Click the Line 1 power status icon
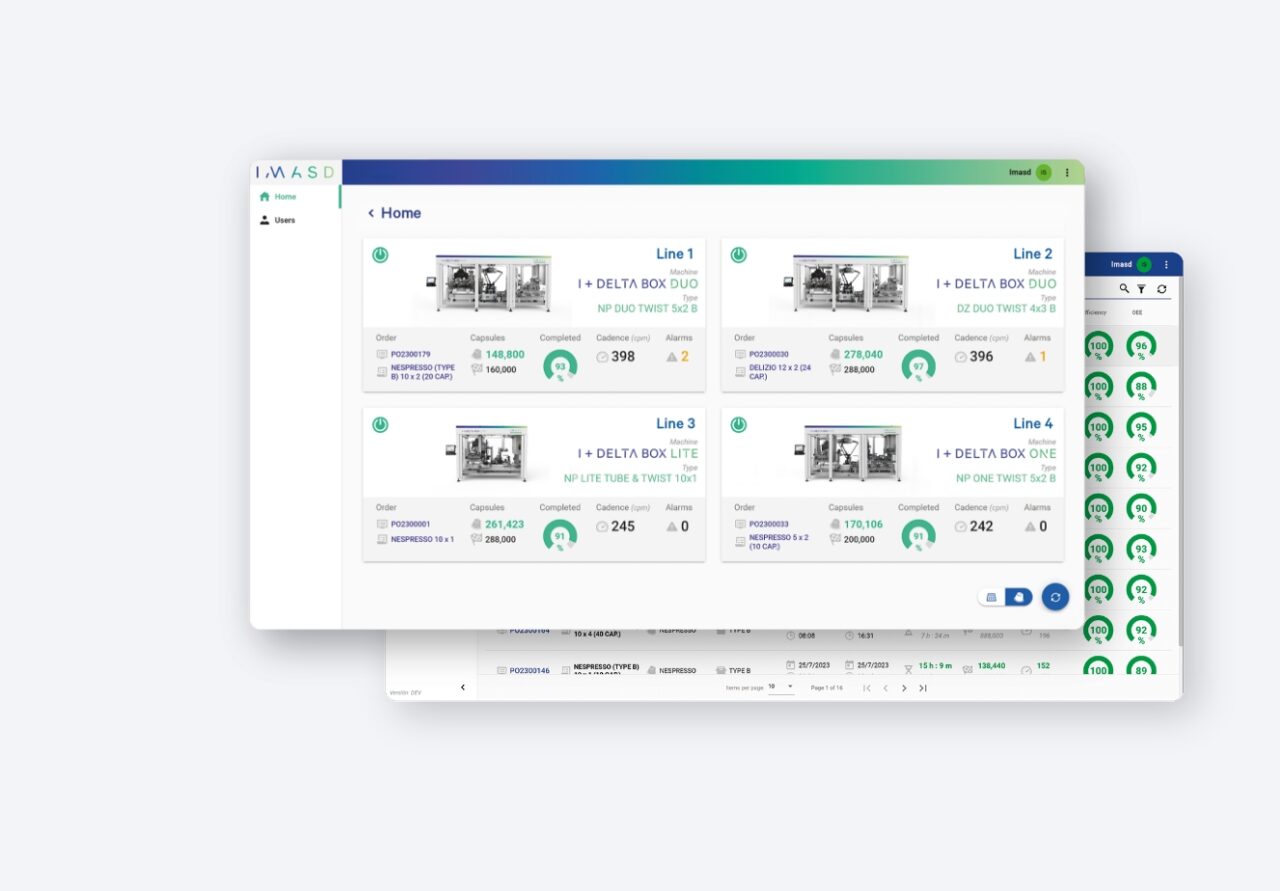 [x=380, y=255]
